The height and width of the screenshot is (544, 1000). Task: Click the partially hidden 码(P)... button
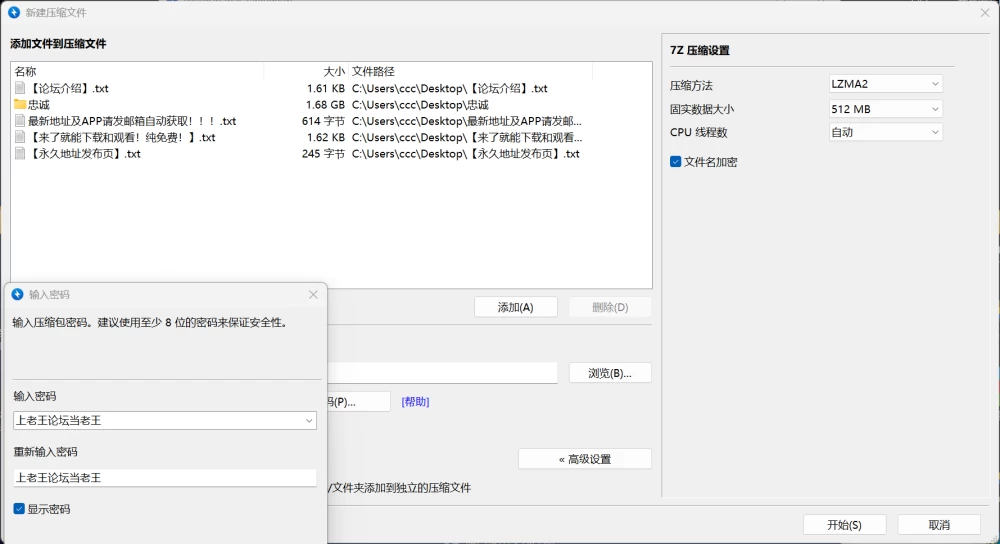click(x=358, y=402)
